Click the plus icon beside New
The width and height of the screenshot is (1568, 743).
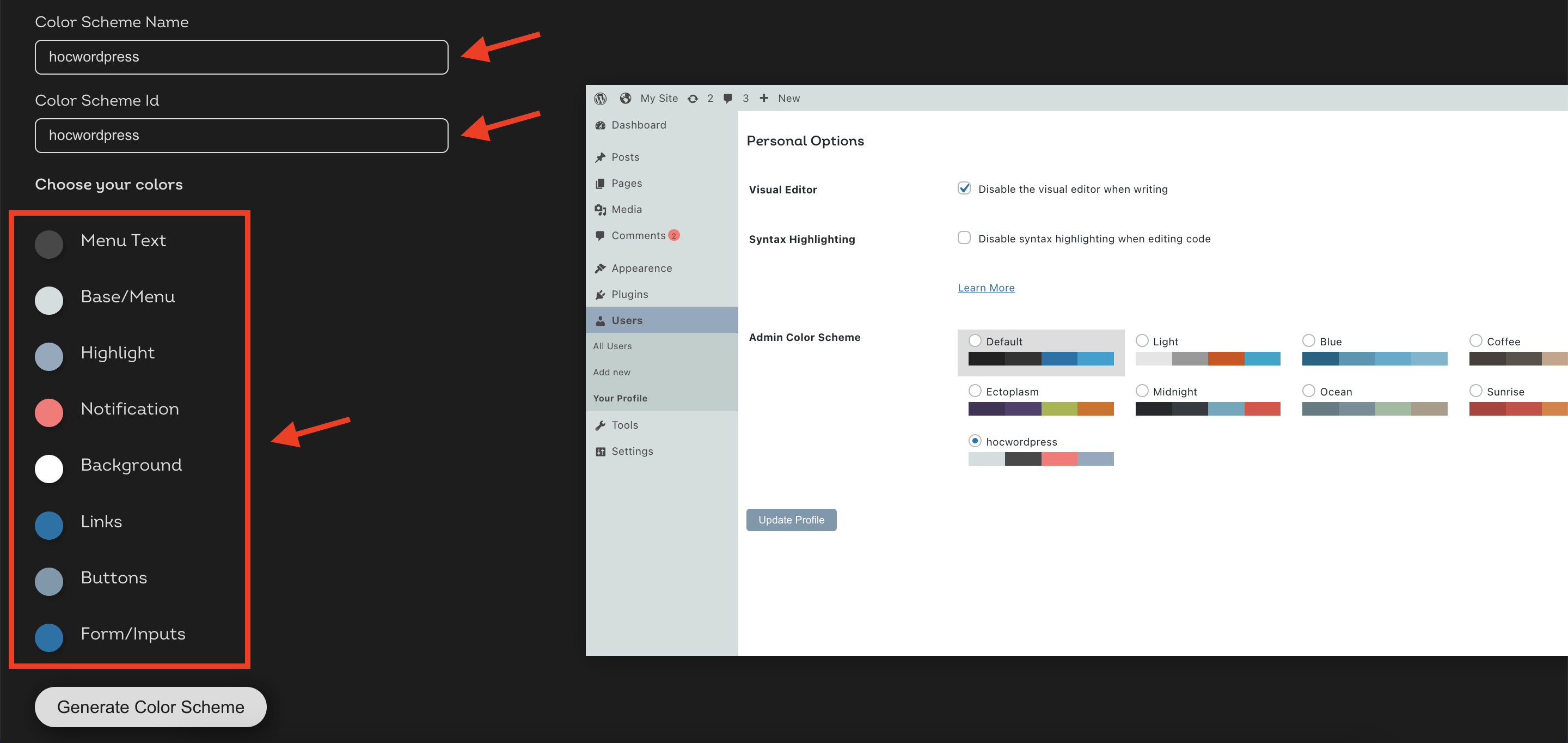click(x=764, y=98)
